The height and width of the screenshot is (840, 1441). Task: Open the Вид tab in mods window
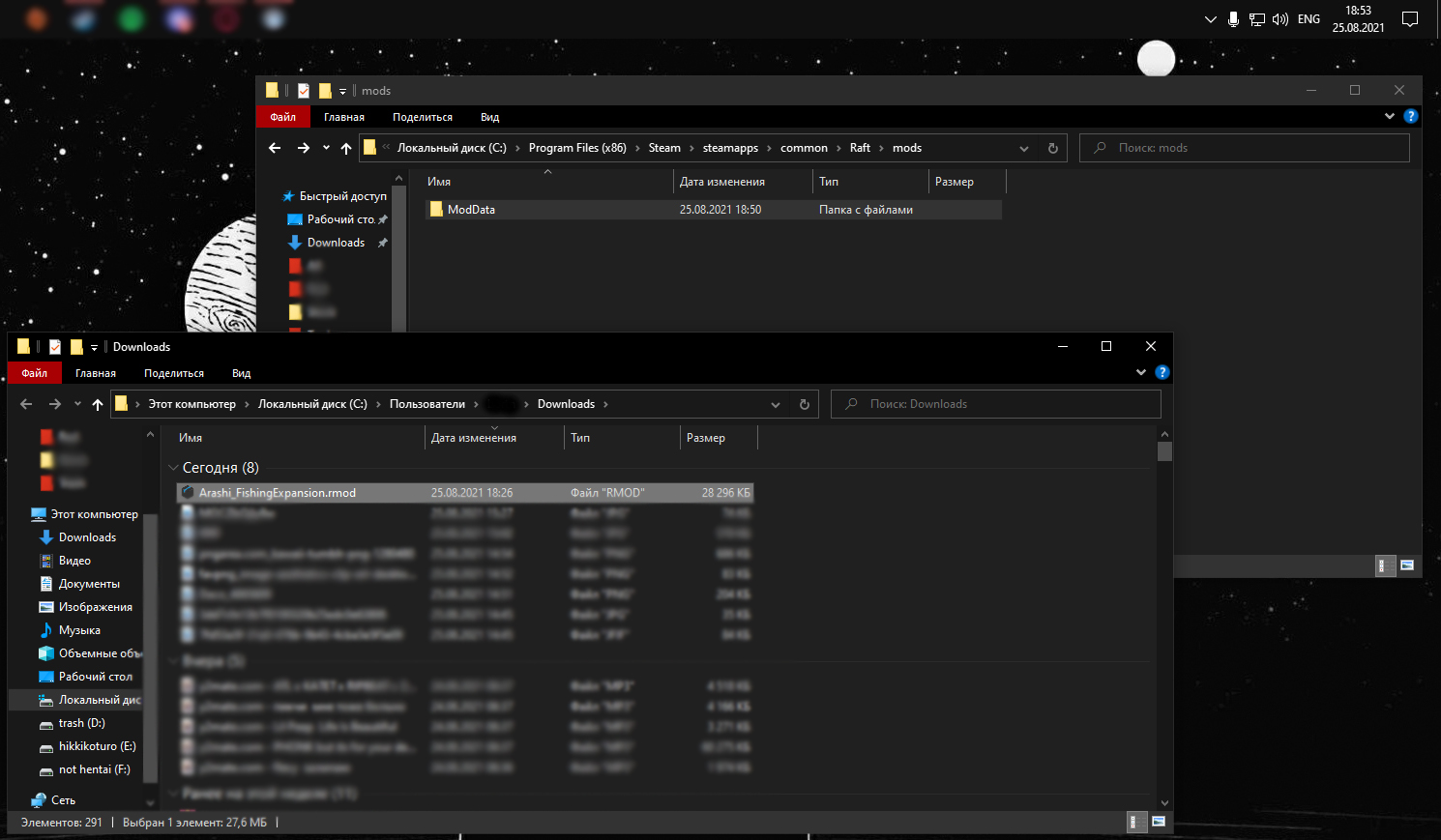click(x=490, y=117)
